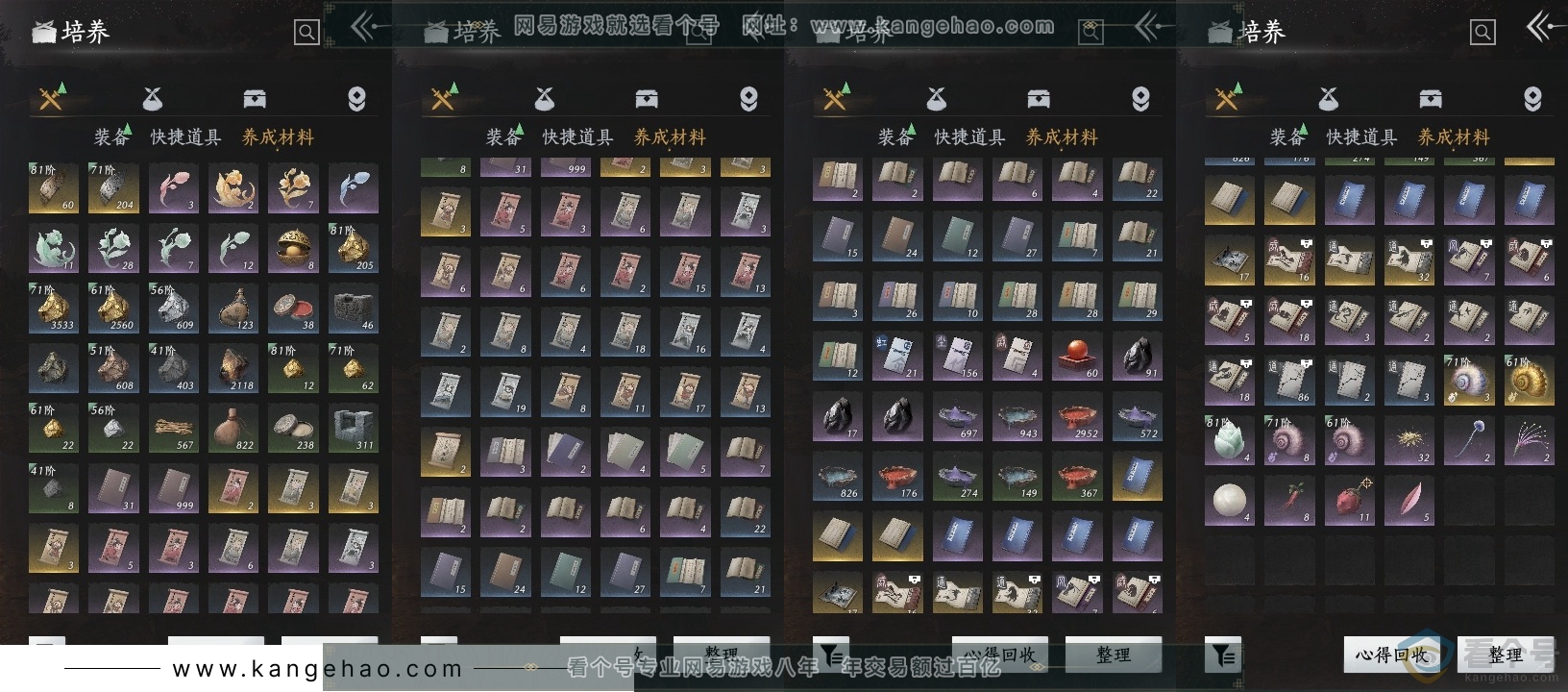This screenshot has width=1568, height=692.
Task: Select the 61阶 golden conch shell
Action: [1530, 380]
